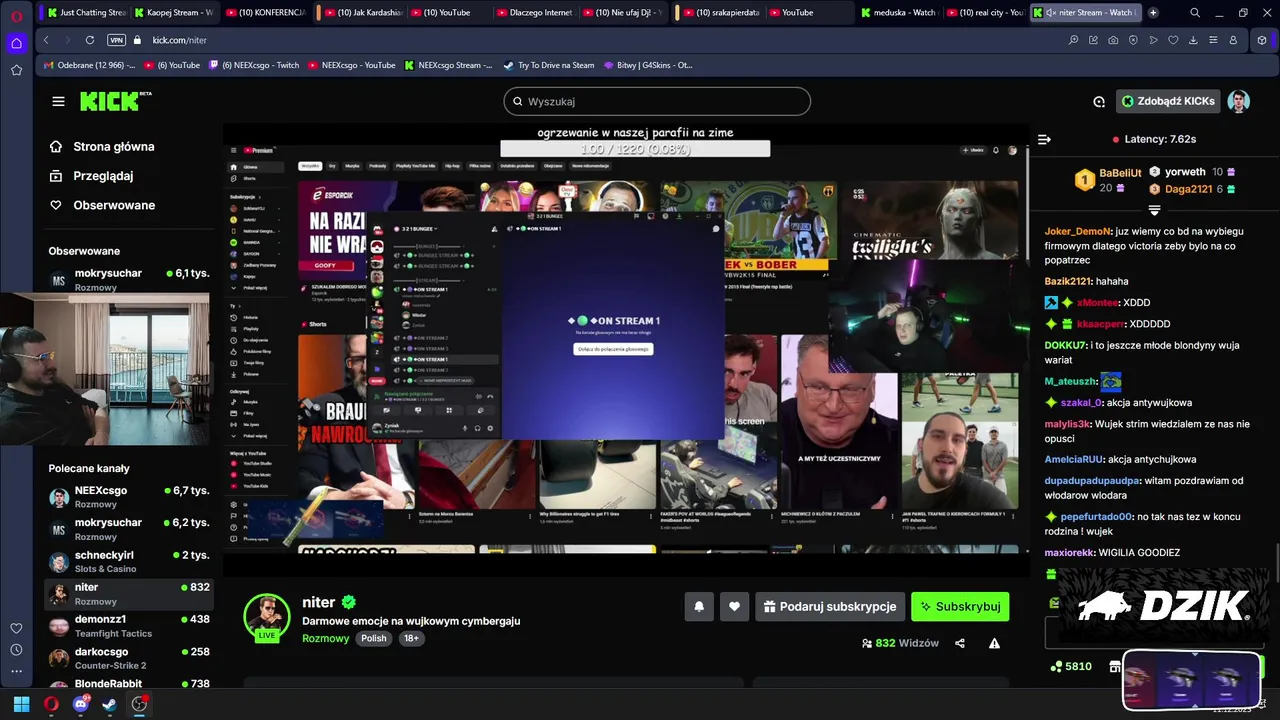Image resolution: width=1280 pixels, height=720 pixels.
Task: Click the Polish language tag
Action: pyautogui.click(x=374, y=638)
